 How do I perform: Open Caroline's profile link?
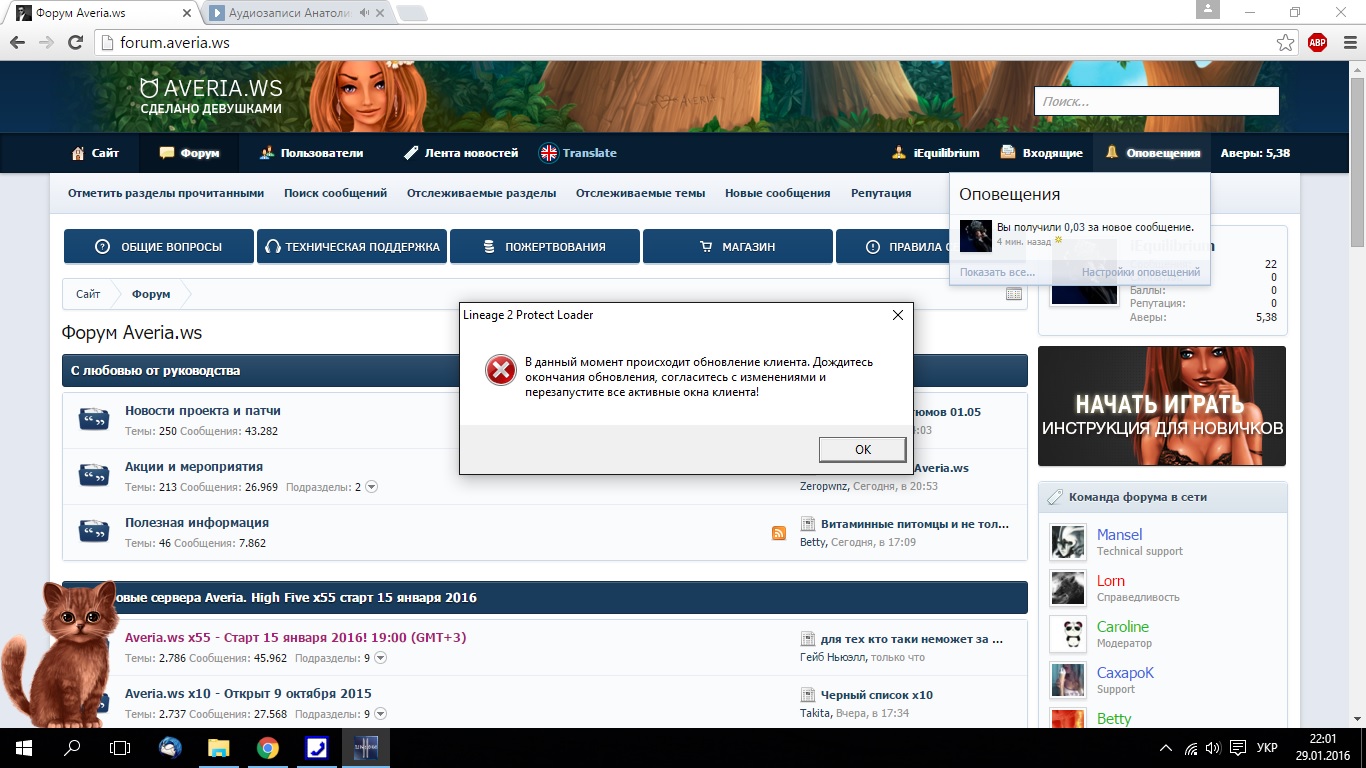tap(1123, 627)
